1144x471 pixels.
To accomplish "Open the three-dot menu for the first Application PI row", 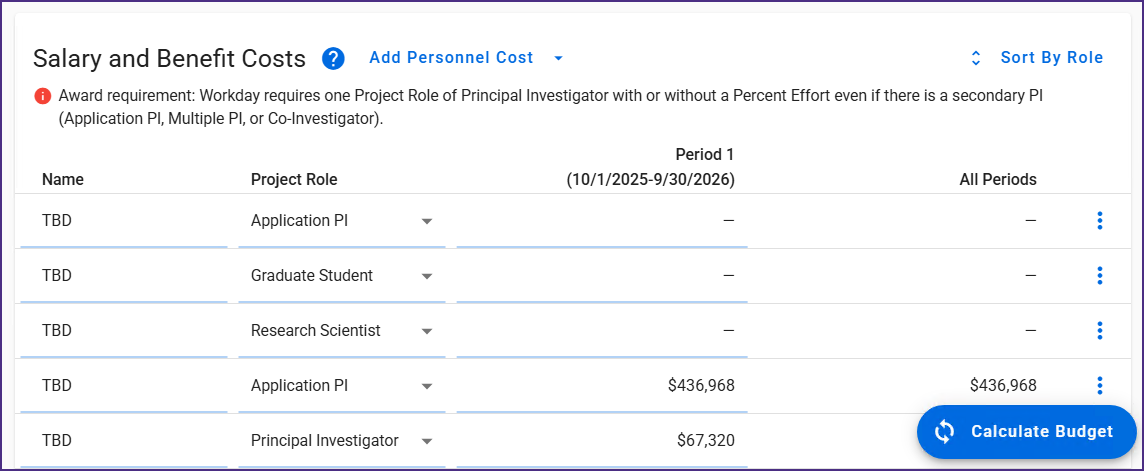I will click(1099, 221).
